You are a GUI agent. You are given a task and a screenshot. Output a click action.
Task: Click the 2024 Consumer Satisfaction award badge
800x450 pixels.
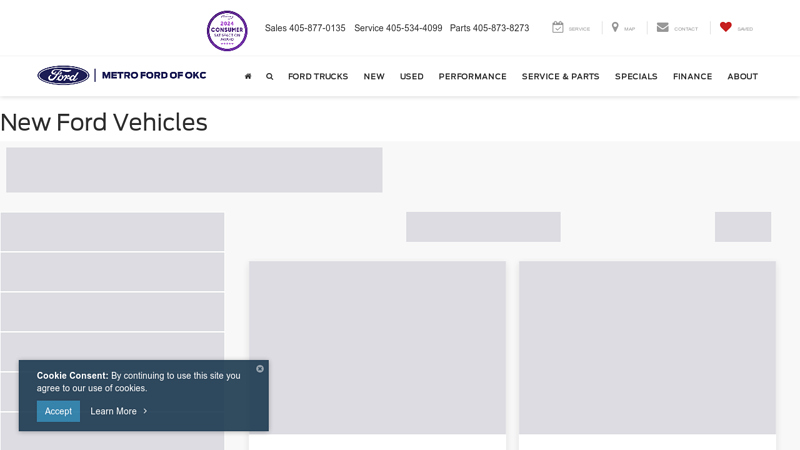[227, 30]
